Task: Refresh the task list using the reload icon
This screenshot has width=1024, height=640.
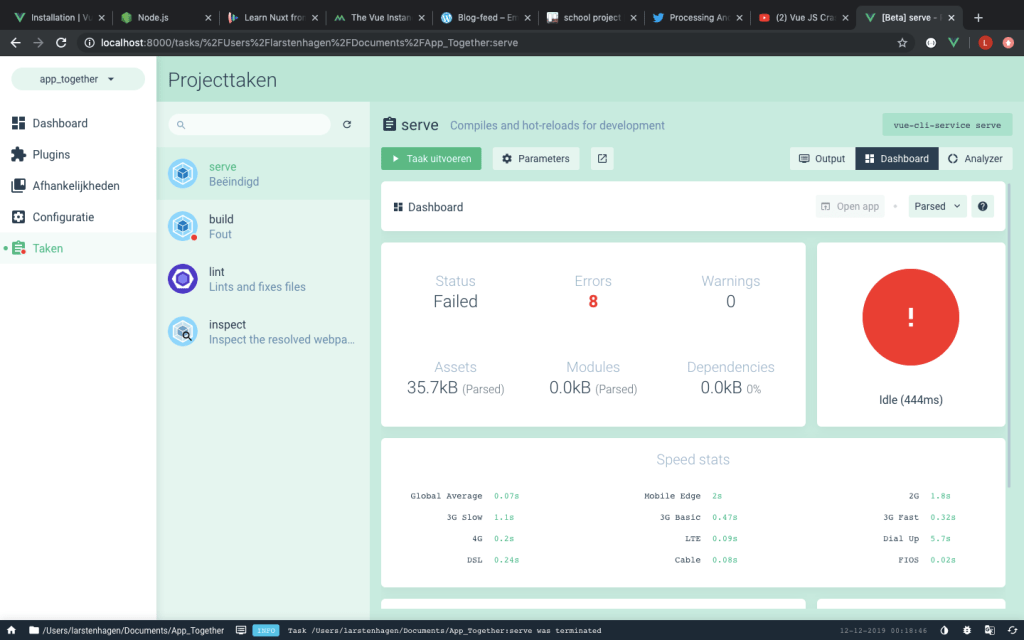Action: 347,125
